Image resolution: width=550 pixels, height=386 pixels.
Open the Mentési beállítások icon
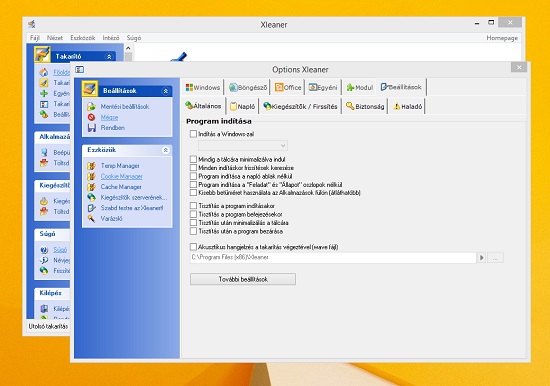coord(92,107)
